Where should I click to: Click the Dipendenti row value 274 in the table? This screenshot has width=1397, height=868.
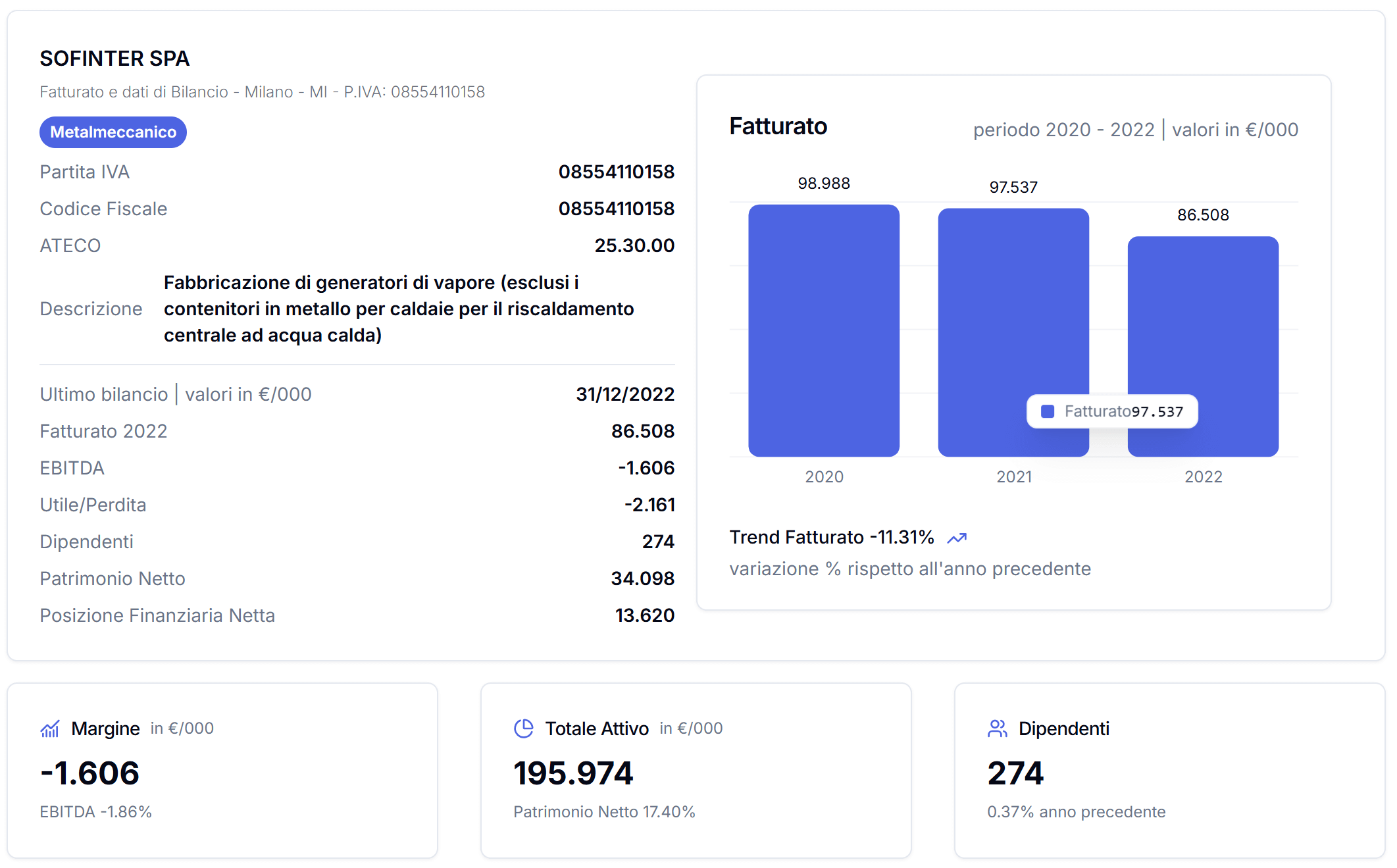pos(658,542)
